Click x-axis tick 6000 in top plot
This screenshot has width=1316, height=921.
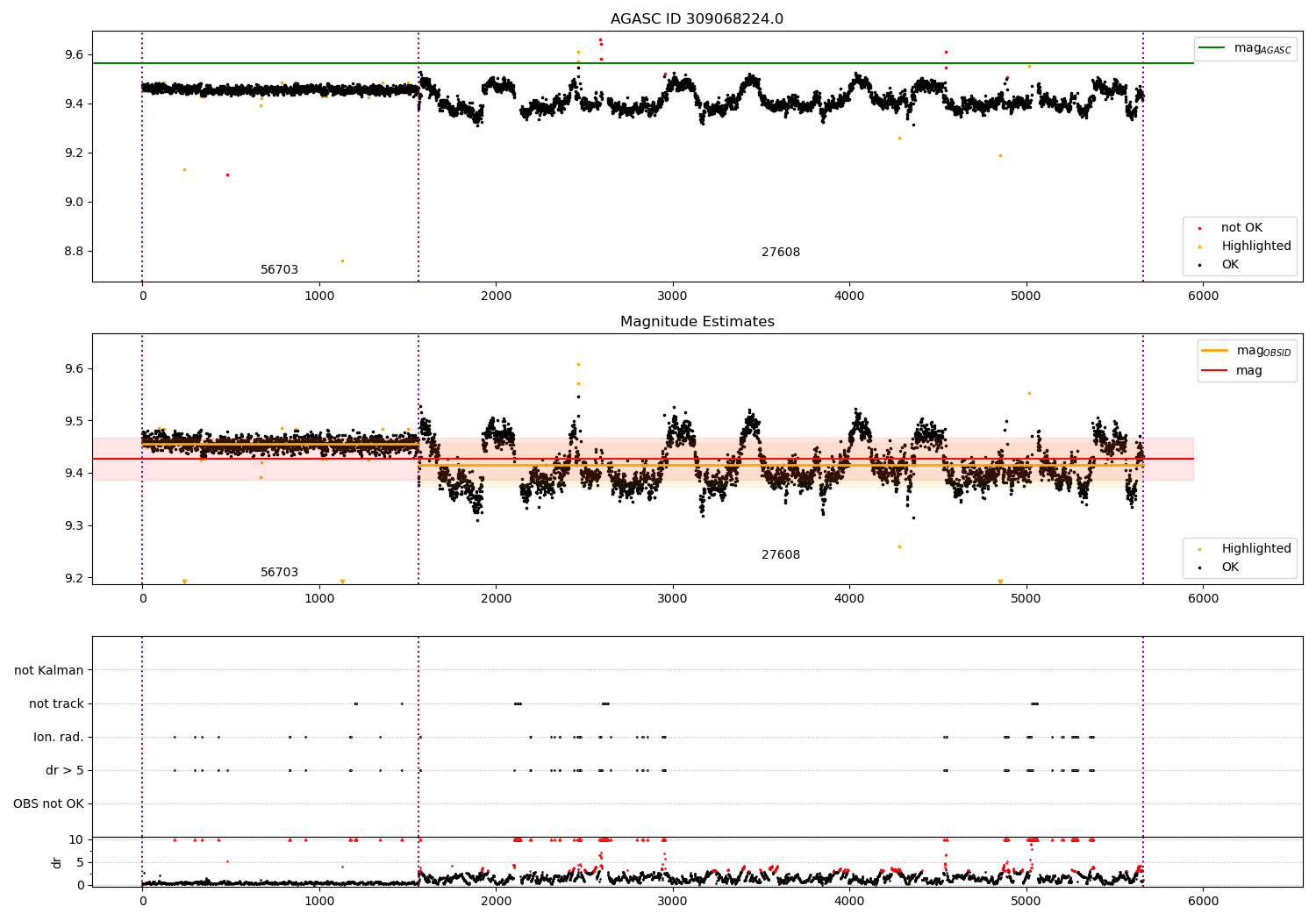coord(1203,296)
